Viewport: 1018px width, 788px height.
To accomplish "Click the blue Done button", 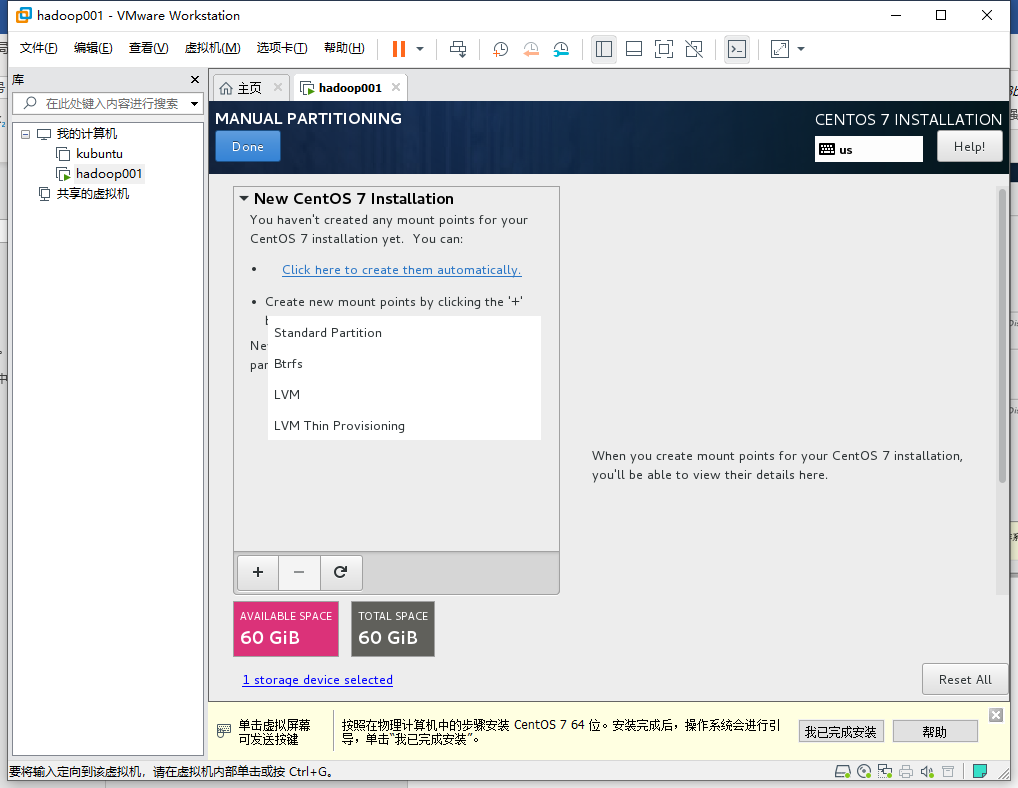I will pos(248,146).
